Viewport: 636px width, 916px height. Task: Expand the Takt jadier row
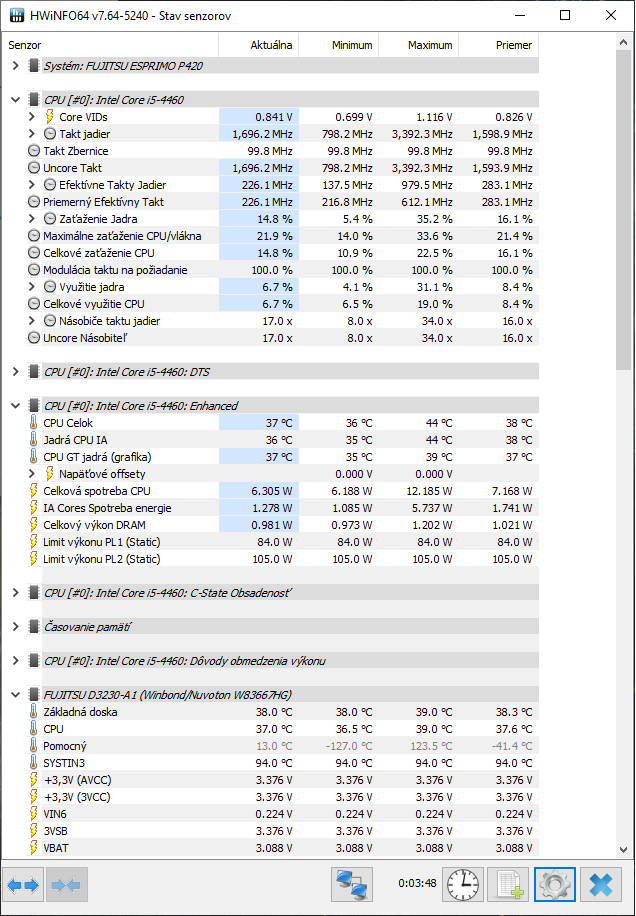32,134
